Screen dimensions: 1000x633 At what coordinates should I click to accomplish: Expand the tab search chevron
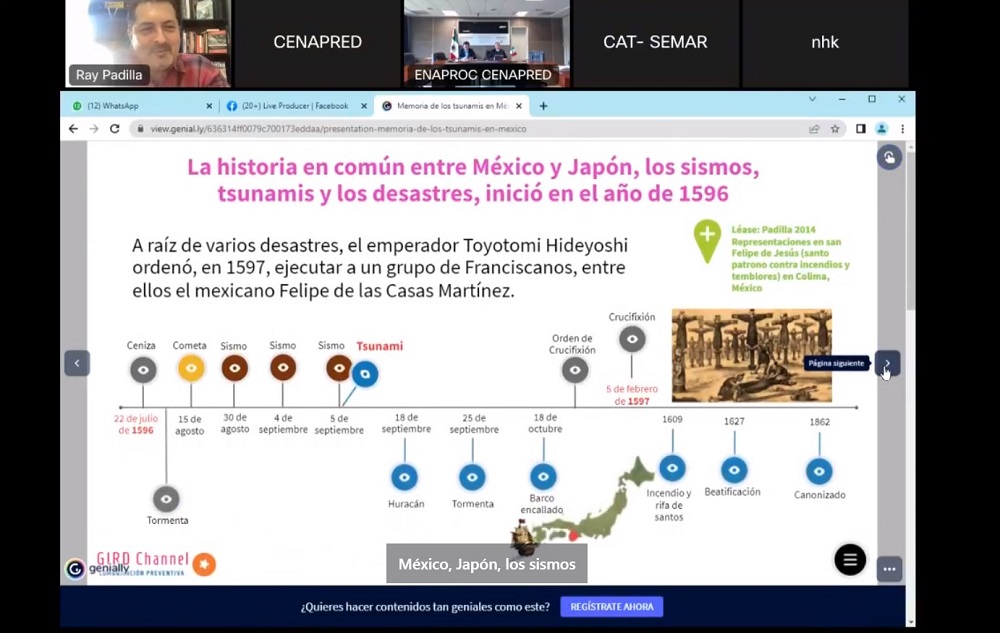[x=812, y=100]
